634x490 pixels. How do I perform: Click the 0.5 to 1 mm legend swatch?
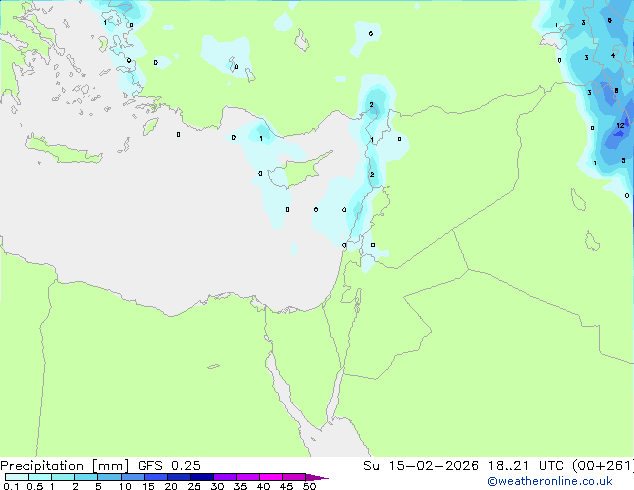[40, 477]
